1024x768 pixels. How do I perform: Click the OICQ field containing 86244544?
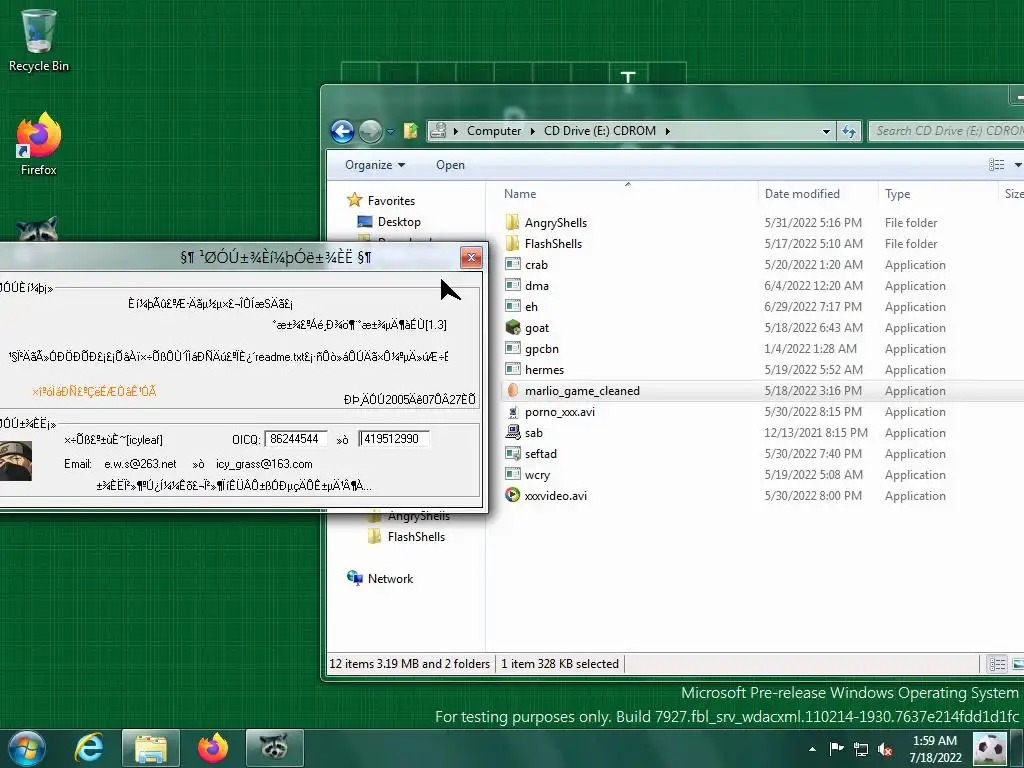point(296,439)
